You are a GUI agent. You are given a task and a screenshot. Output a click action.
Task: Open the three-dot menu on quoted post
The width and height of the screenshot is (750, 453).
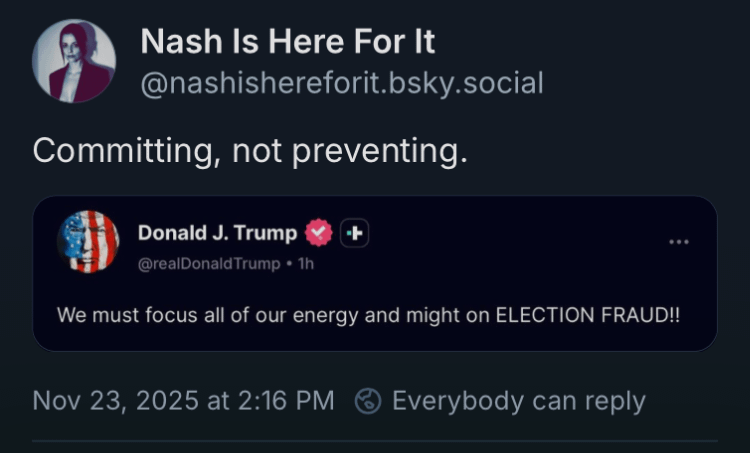click(x=679, y=241)
